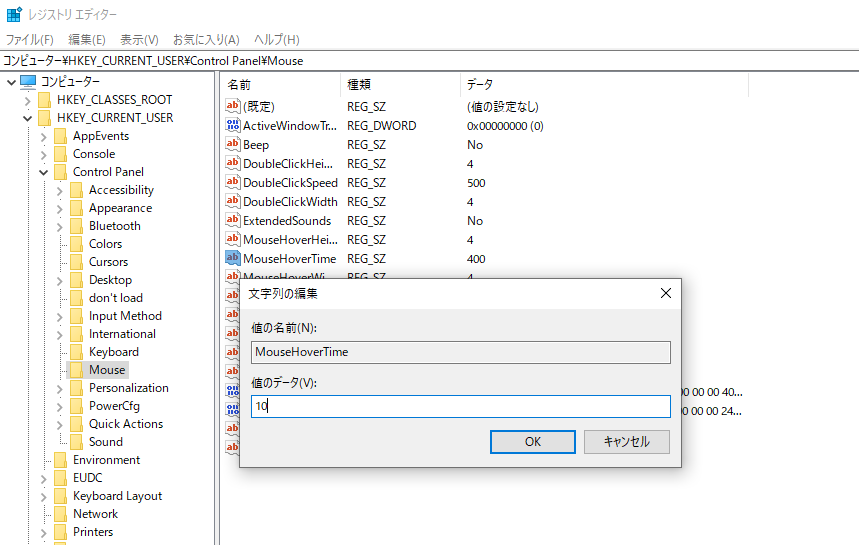Click the Cursors folder icon
859x545 pixels.
(x=77, y=262)
